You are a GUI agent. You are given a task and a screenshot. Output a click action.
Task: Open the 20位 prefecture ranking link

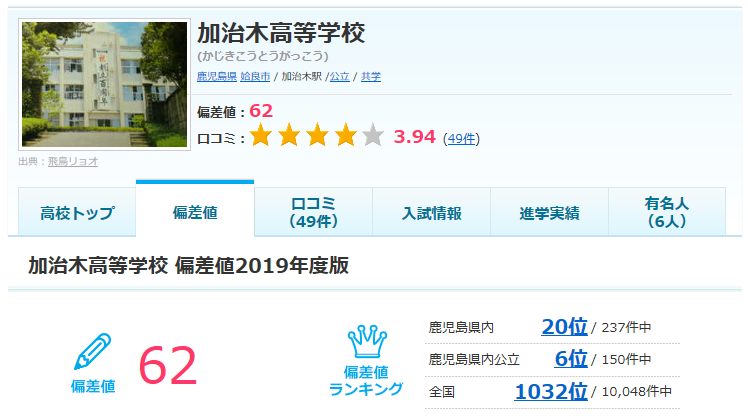(564, 327)
